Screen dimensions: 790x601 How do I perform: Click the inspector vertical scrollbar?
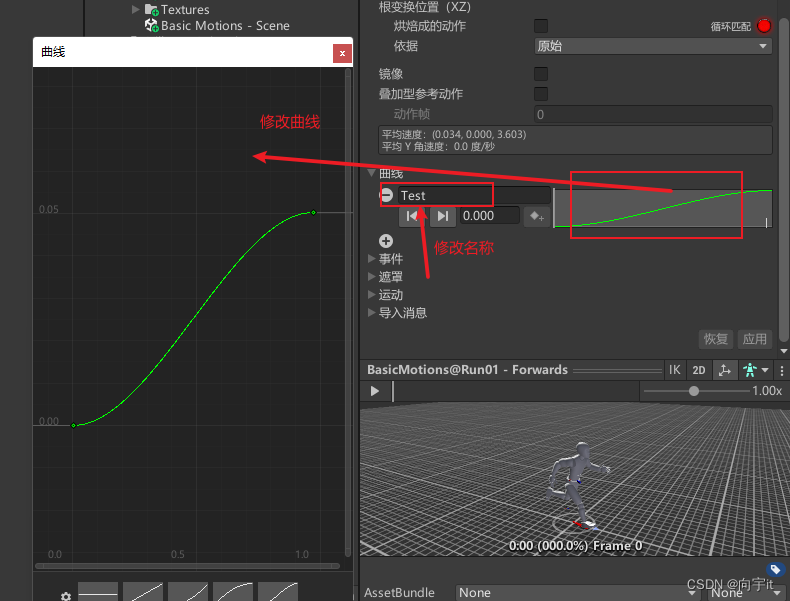pyautogui.click(x=783, y=179)
